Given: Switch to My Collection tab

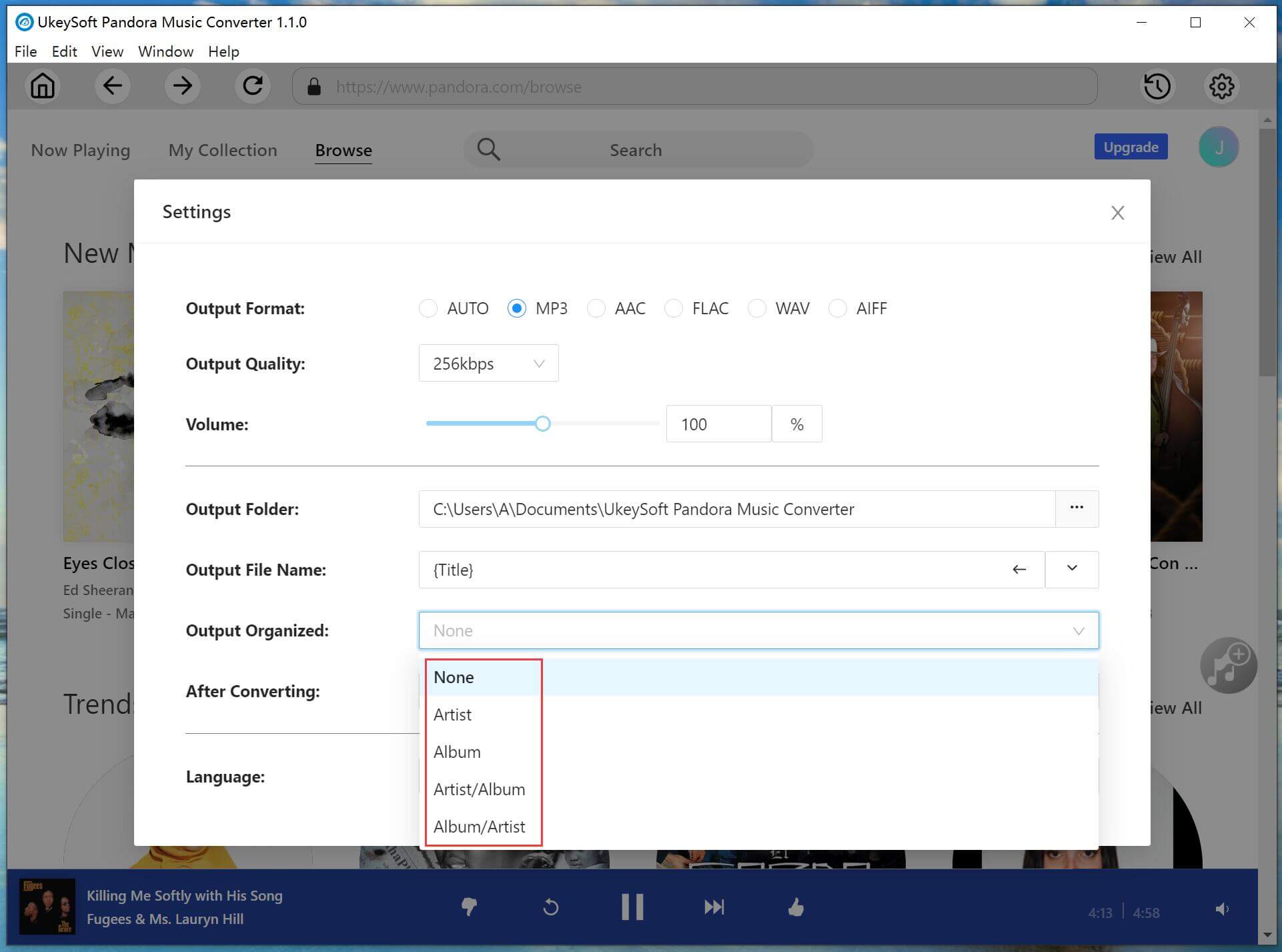Looking at the screenshot, I should (223, 150).
